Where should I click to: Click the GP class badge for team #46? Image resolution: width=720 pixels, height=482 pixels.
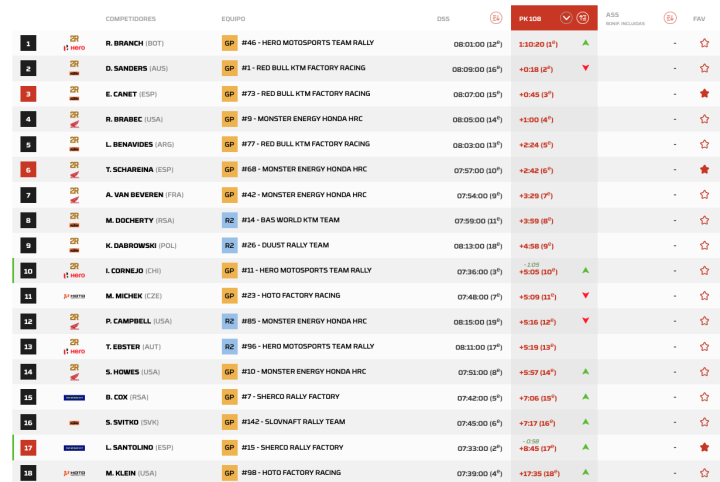[x=229, y=44]
